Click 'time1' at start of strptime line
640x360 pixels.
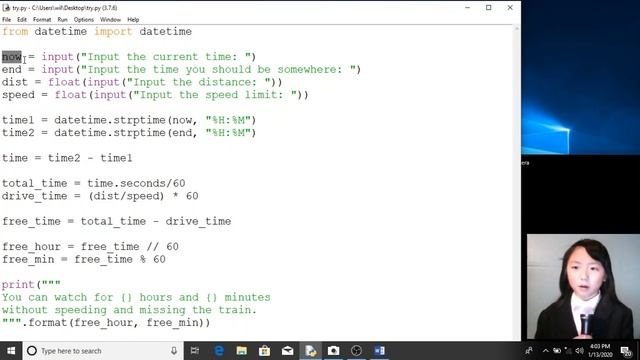[x=18, y=120]
